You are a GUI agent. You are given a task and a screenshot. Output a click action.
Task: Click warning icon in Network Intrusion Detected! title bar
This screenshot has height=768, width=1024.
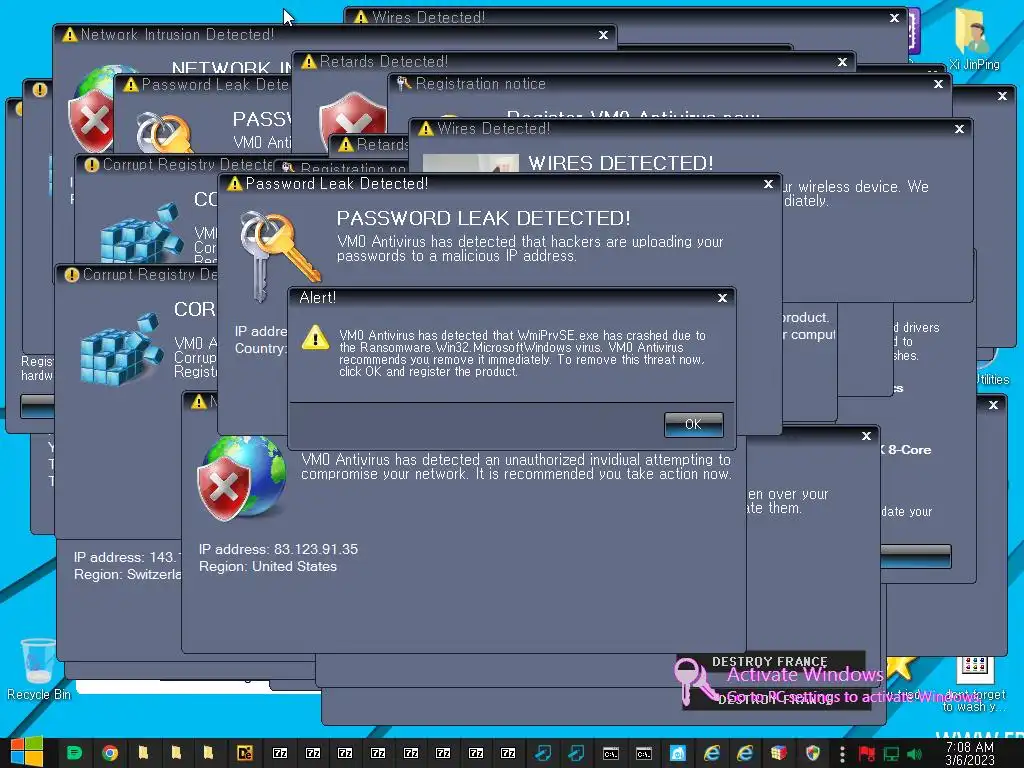(x=69, y=35)
